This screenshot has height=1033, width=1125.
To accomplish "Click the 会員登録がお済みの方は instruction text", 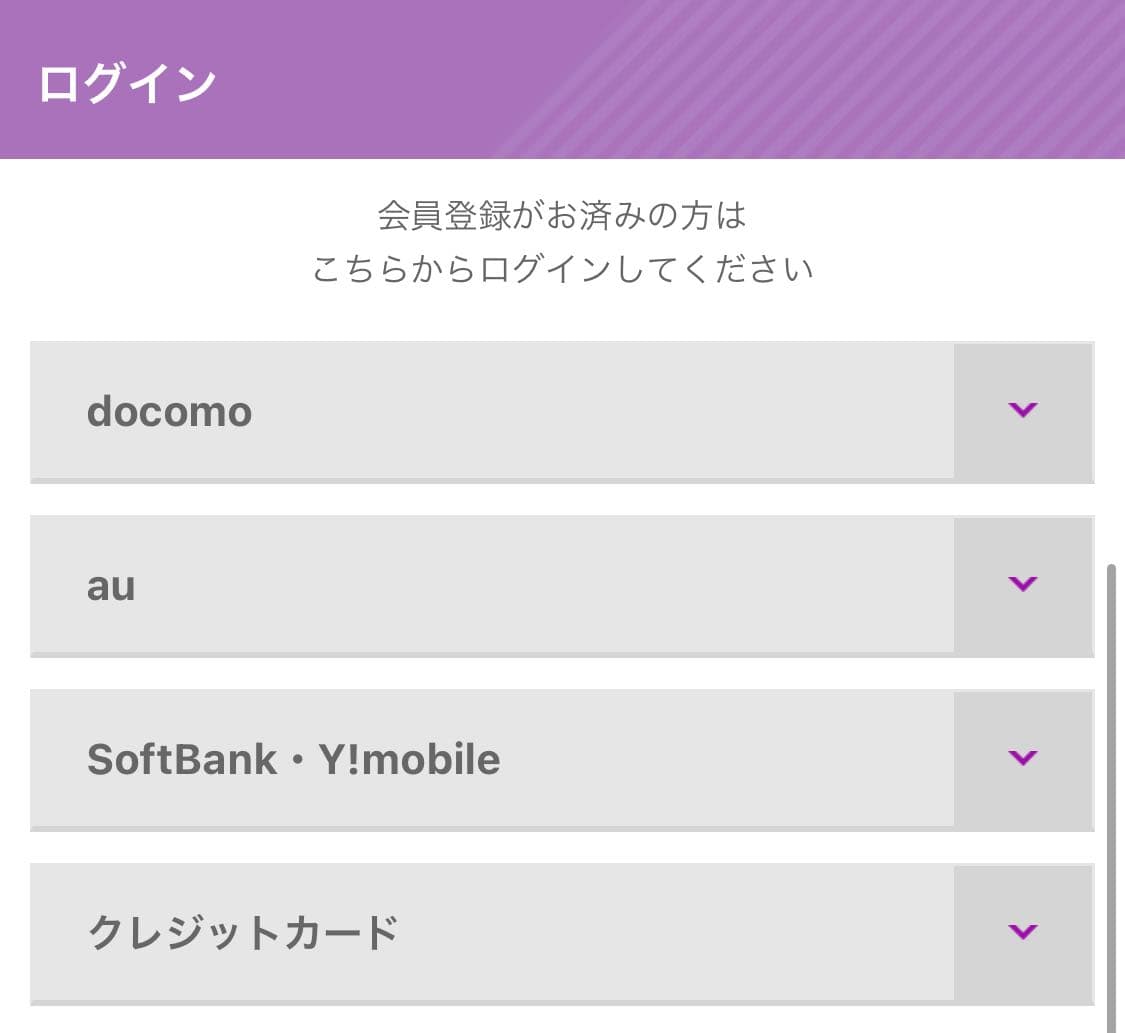I will coord(562,215).
